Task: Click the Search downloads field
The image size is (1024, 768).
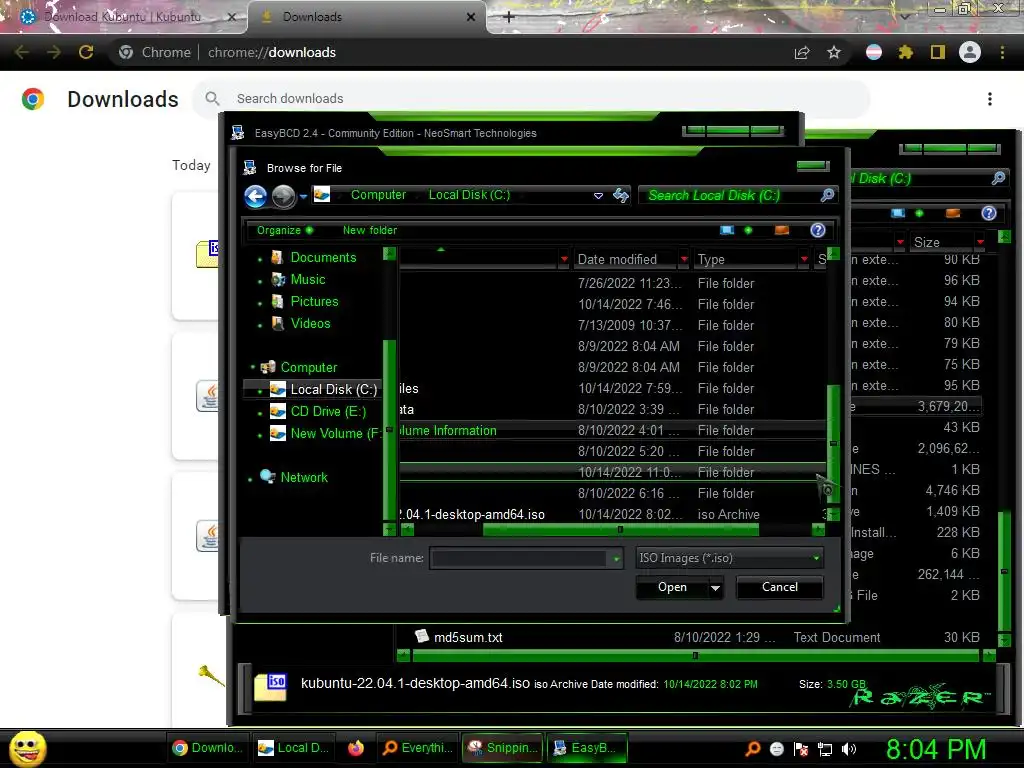Action: [x=530, y=99]
